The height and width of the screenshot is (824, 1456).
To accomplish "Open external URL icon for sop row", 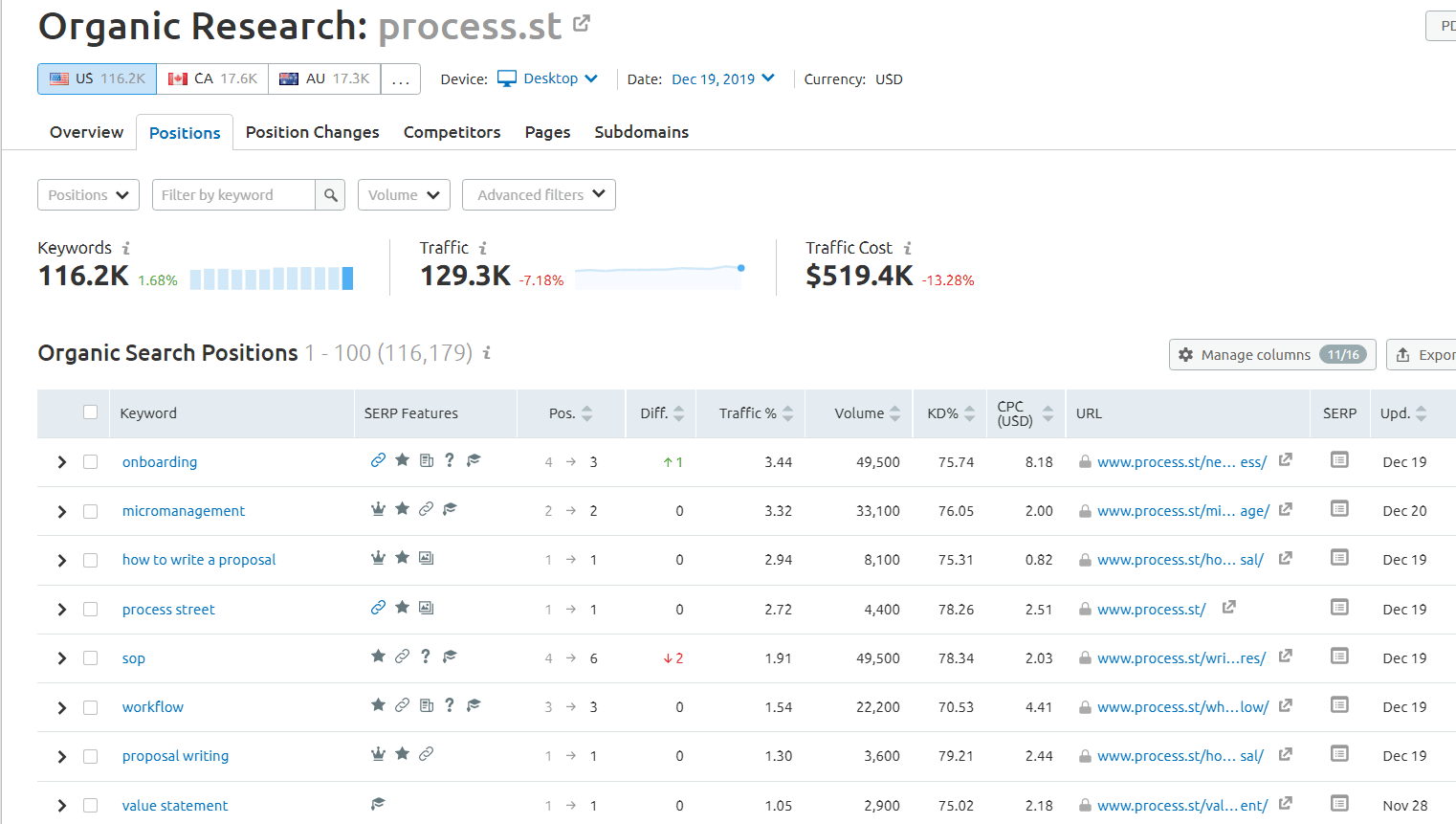I will pos(1286,656).
